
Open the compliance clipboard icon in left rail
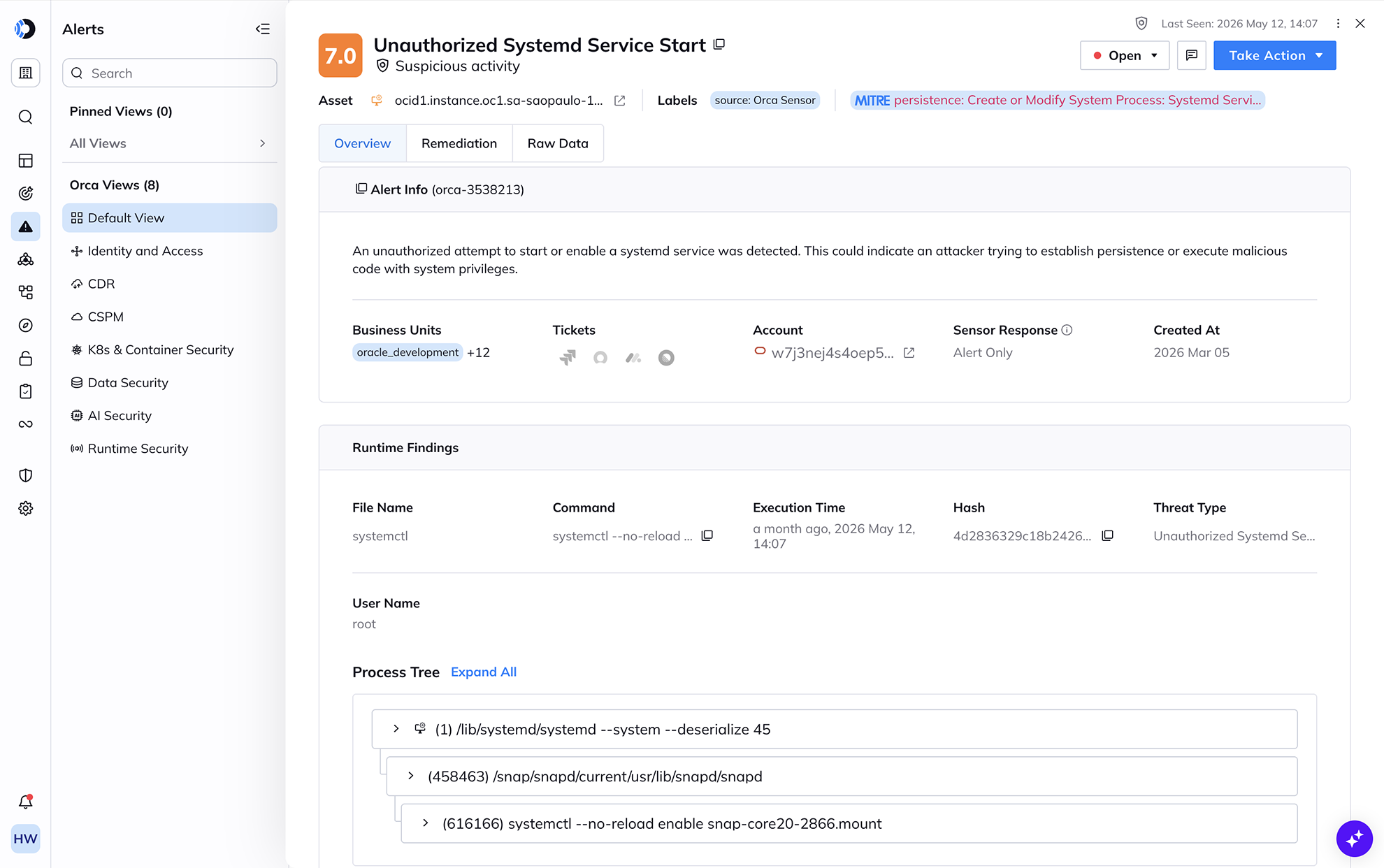(25, 391)
